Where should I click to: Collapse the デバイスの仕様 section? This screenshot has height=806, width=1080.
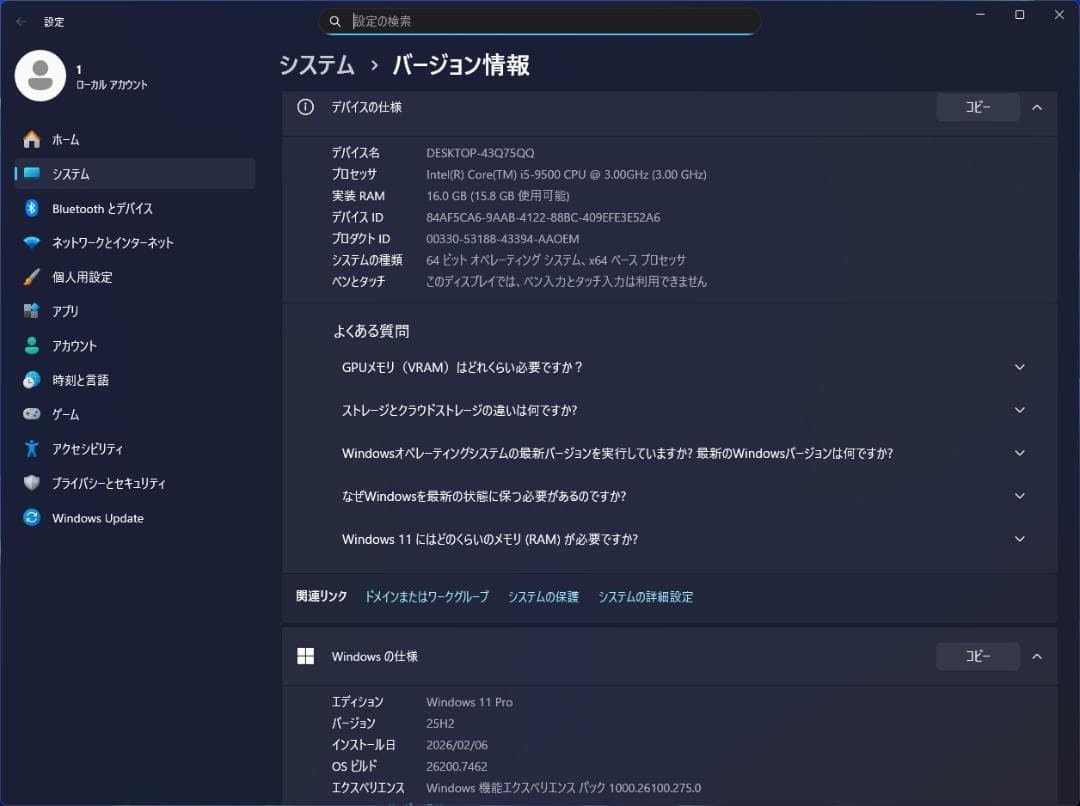coord(1037,107)
